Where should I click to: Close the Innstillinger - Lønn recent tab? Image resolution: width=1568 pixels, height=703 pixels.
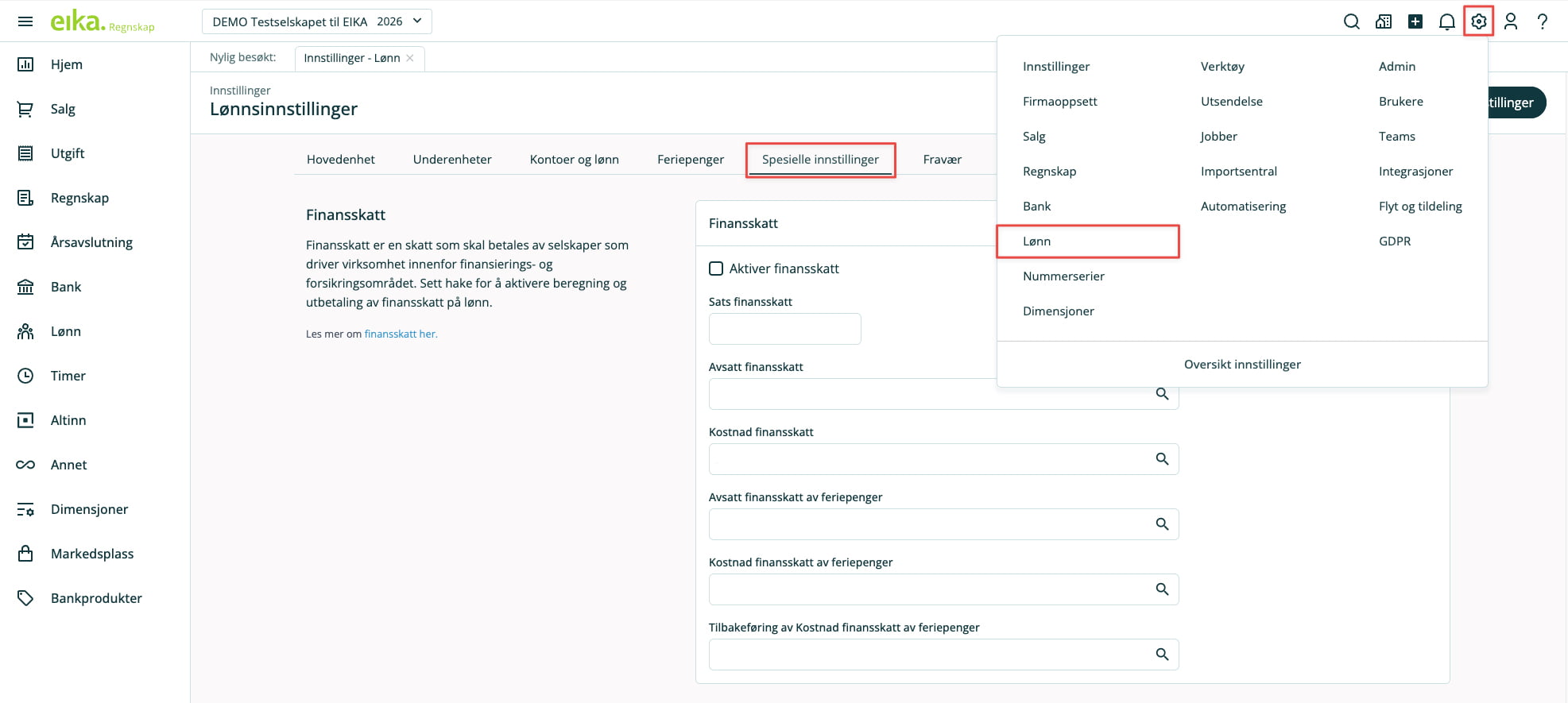click(x=410, y=58)
